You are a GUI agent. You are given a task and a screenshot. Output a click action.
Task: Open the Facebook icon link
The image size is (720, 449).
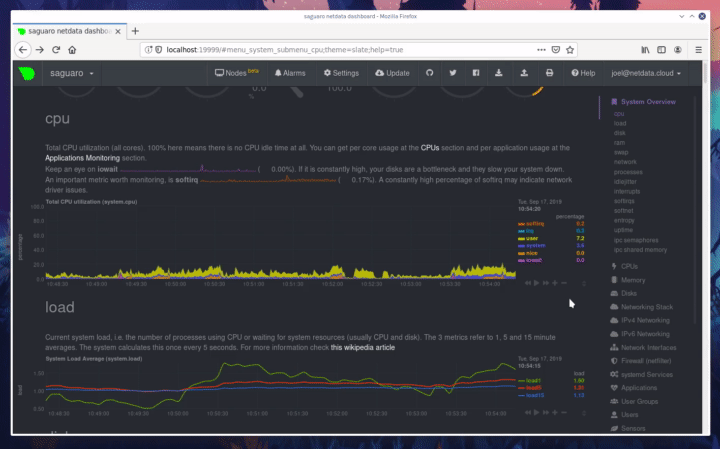476,73
